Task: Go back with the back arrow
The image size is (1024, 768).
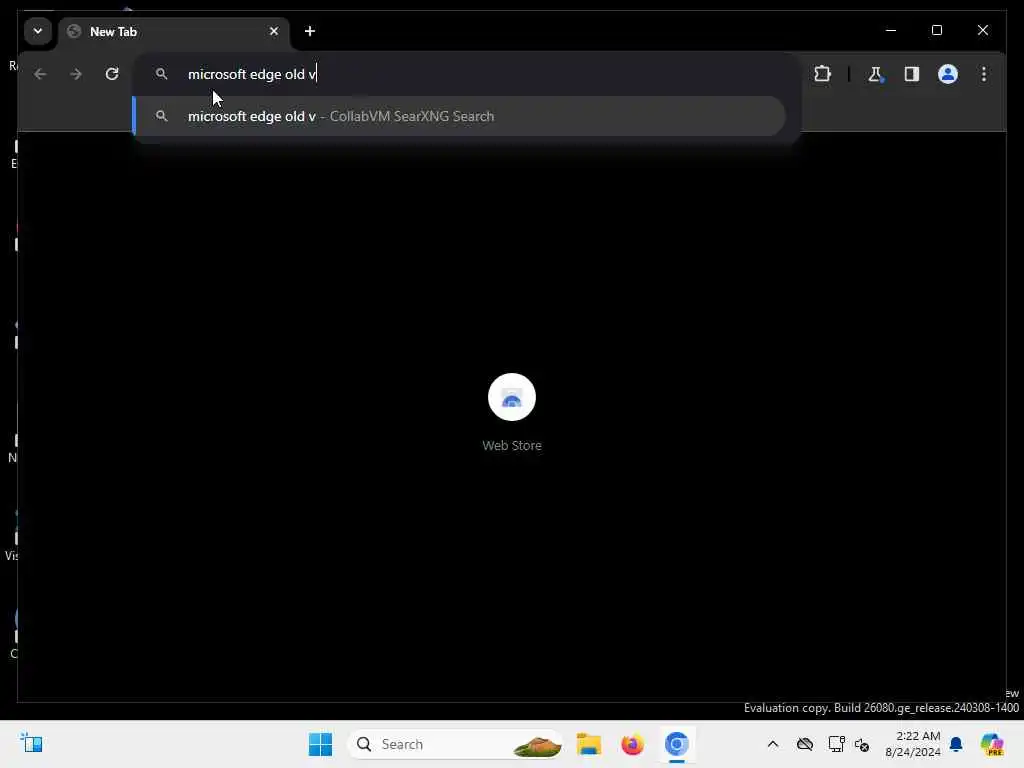Action: (x=40, y=74)
